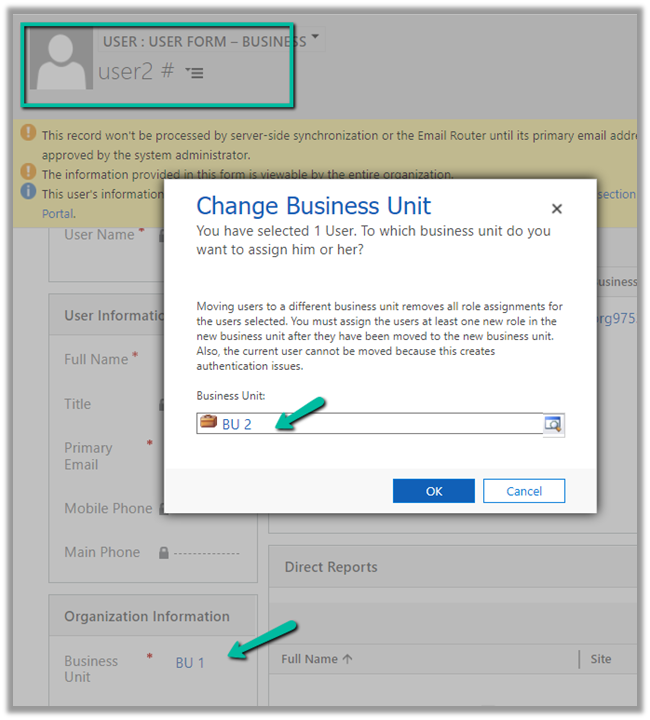Click the user avatar placeholder image

62,62
